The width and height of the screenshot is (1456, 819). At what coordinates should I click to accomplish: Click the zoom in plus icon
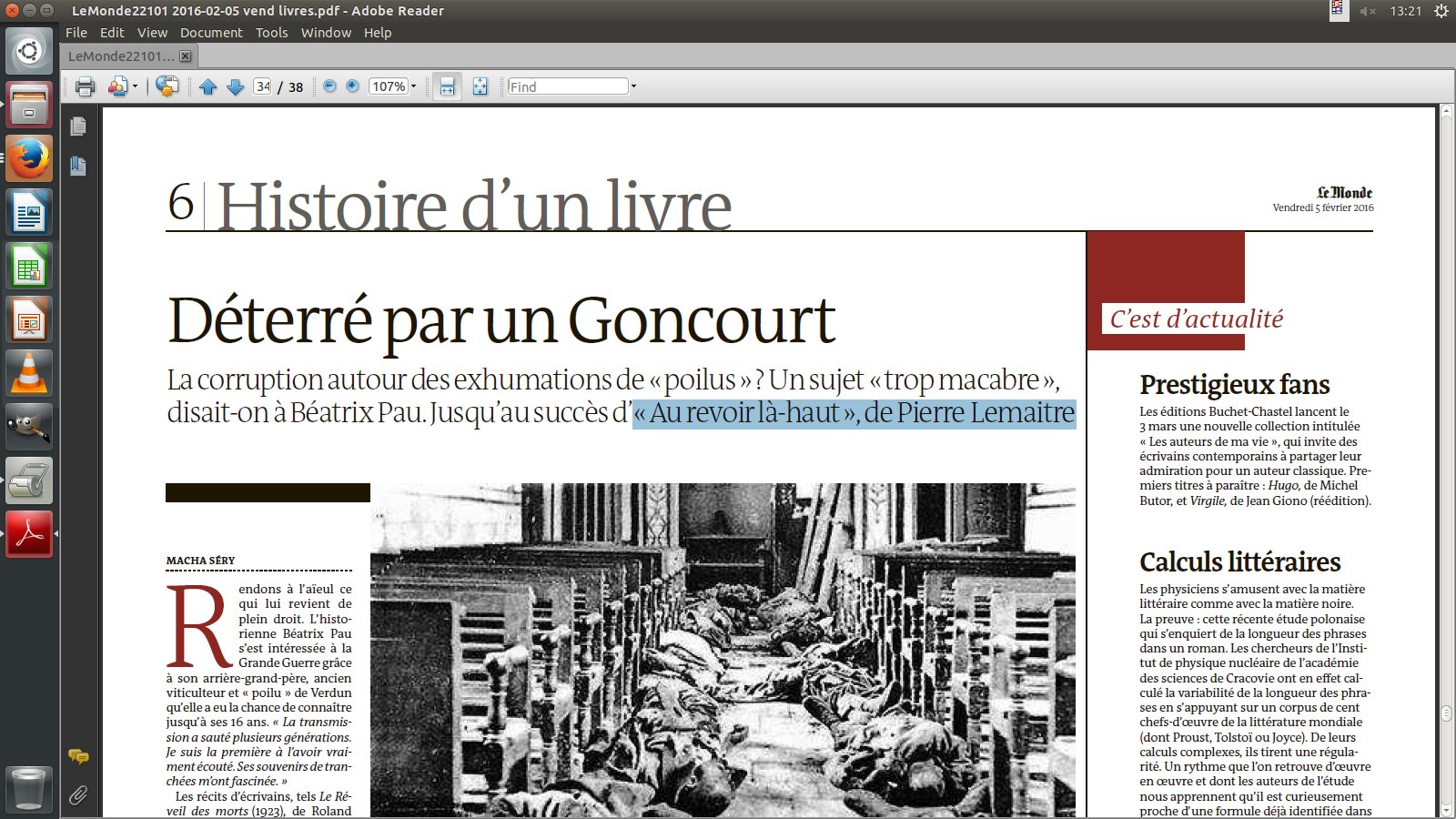pyautogui.click(x=352, y=86)
